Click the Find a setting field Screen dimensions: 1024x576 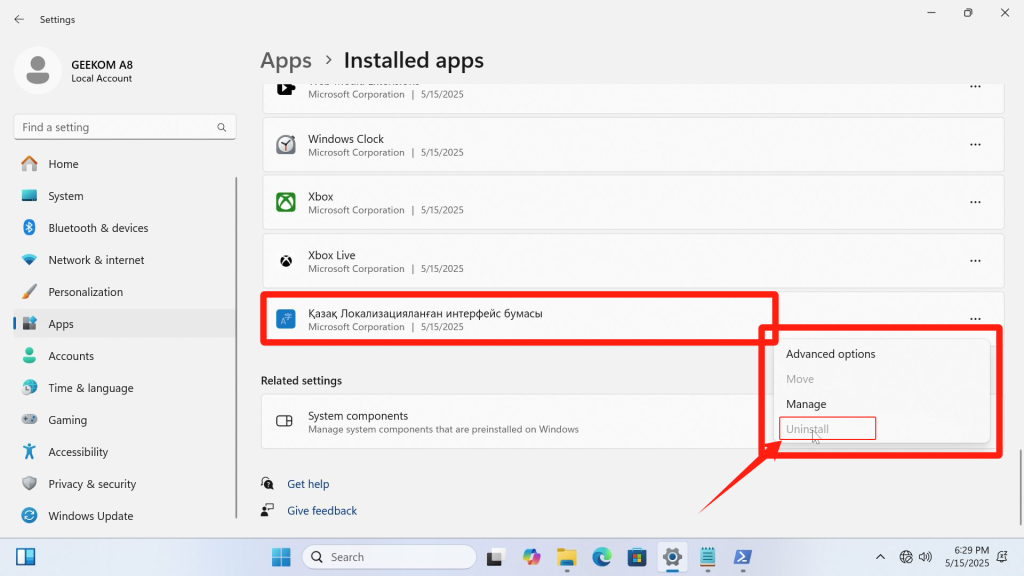pyautogui.click(x=125, y=127)
